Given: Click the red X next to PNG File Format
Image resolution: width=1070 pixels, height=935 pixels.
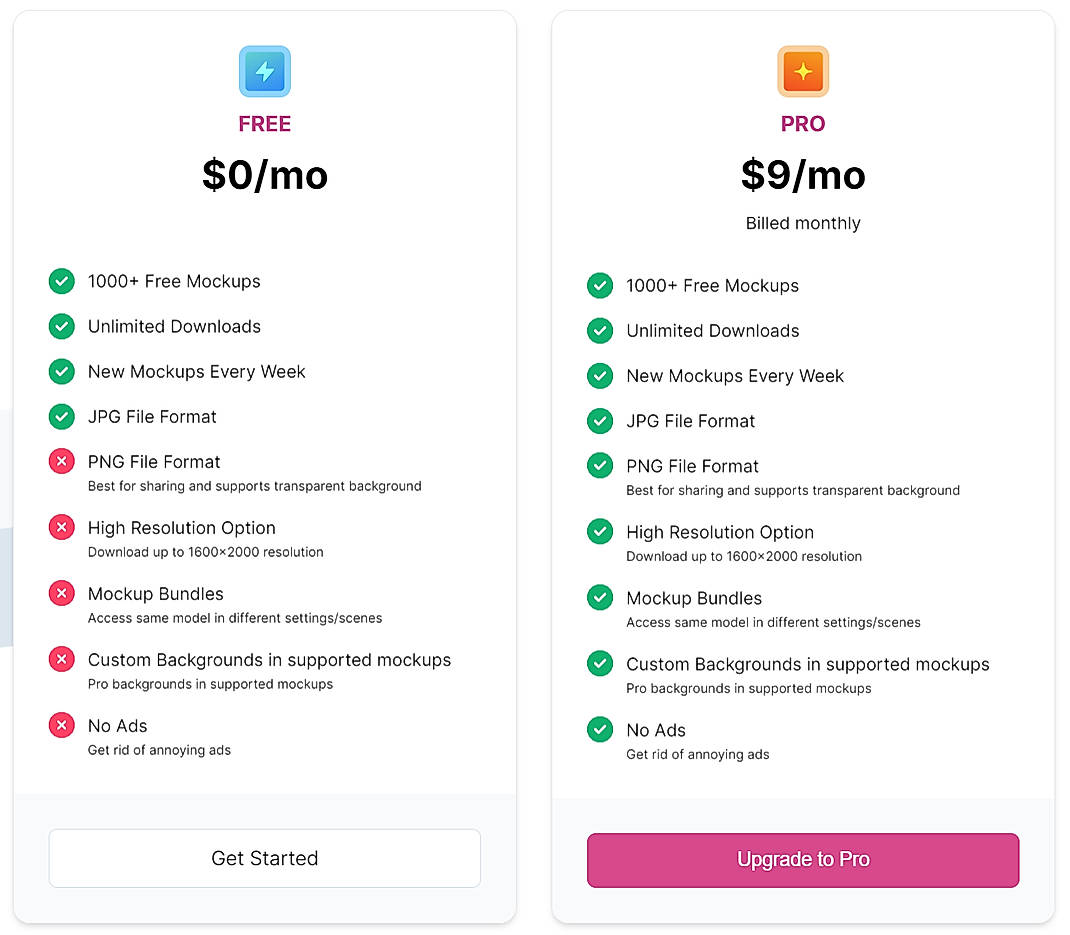Looking at the screenshot, I should click(x=61, y=461).
